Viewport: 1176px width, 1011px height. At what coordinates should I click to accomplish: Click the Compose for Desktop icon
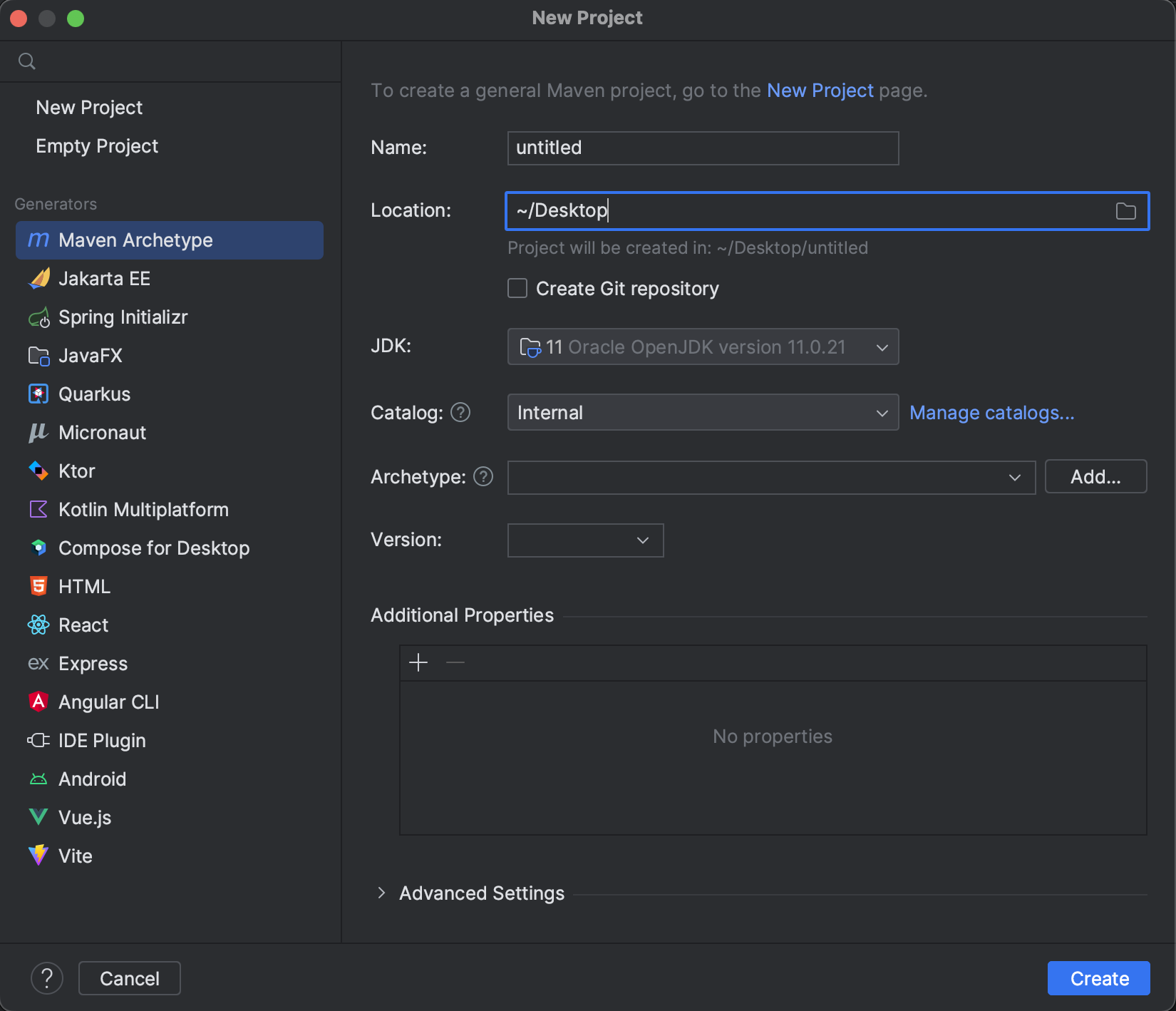(38, 548)
